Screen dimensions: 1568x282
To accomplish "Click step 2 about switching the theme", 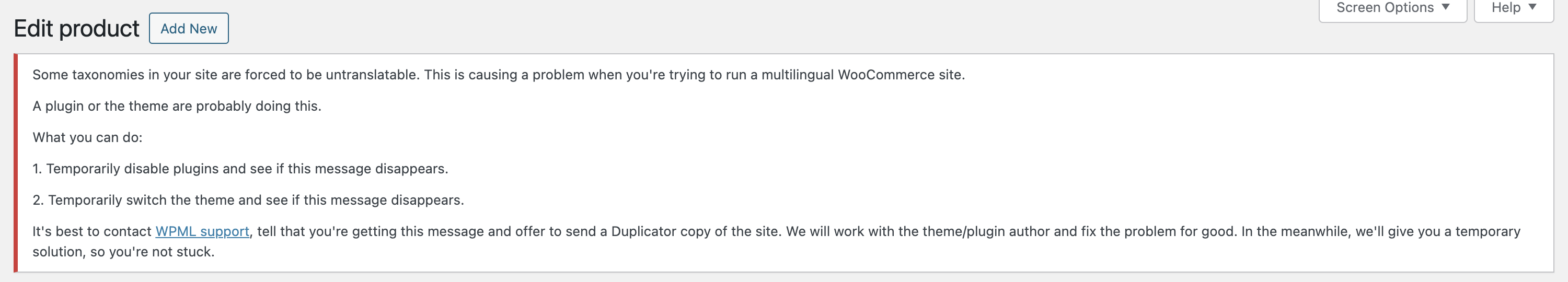I will coord(248,200).
